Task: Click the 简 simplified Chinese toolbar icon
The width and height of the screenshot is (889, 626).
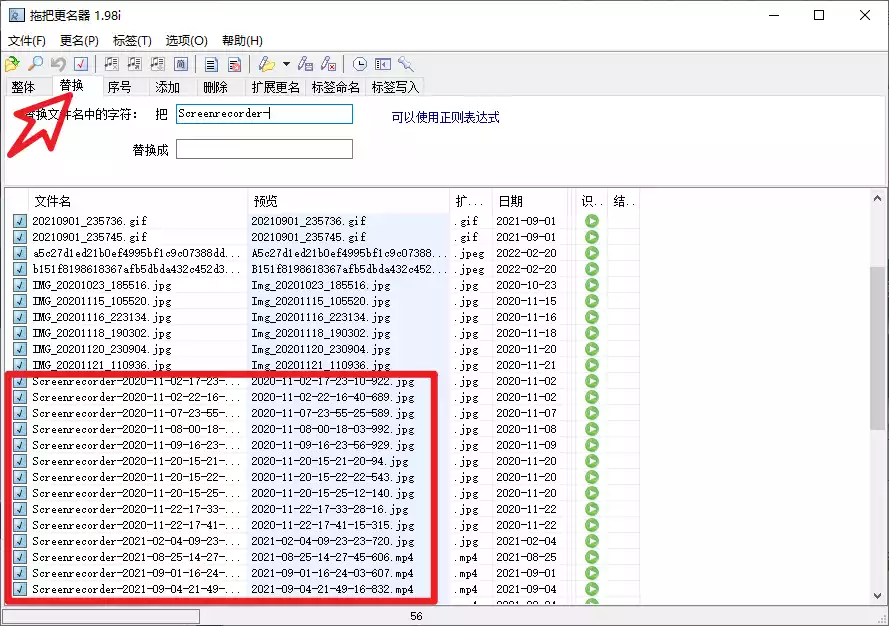Action: 181,64
